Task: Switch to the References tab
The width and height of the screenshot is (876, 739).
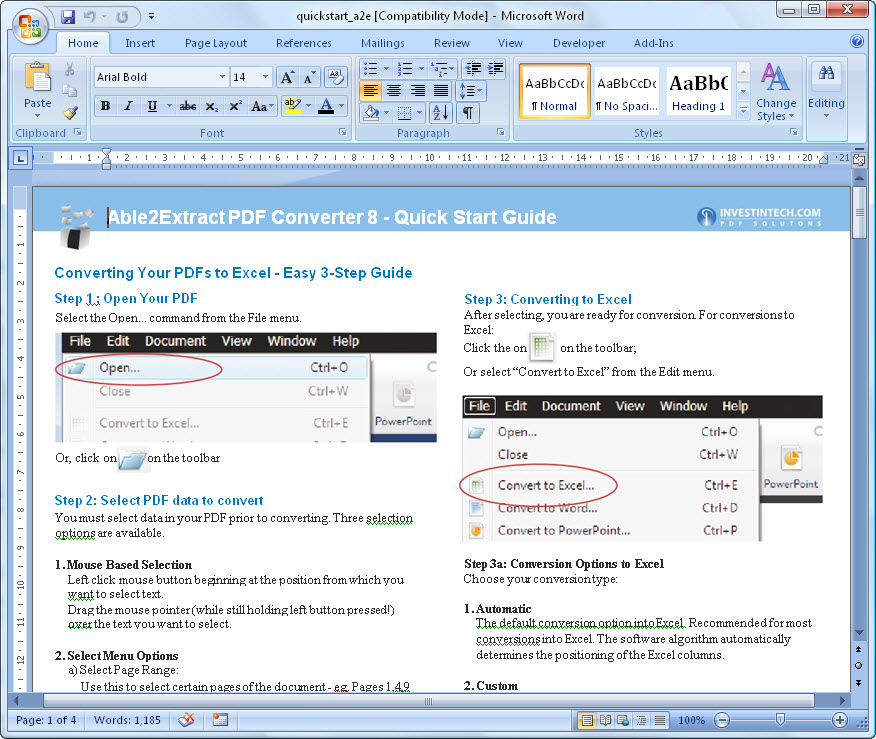Action: [303, 43]
